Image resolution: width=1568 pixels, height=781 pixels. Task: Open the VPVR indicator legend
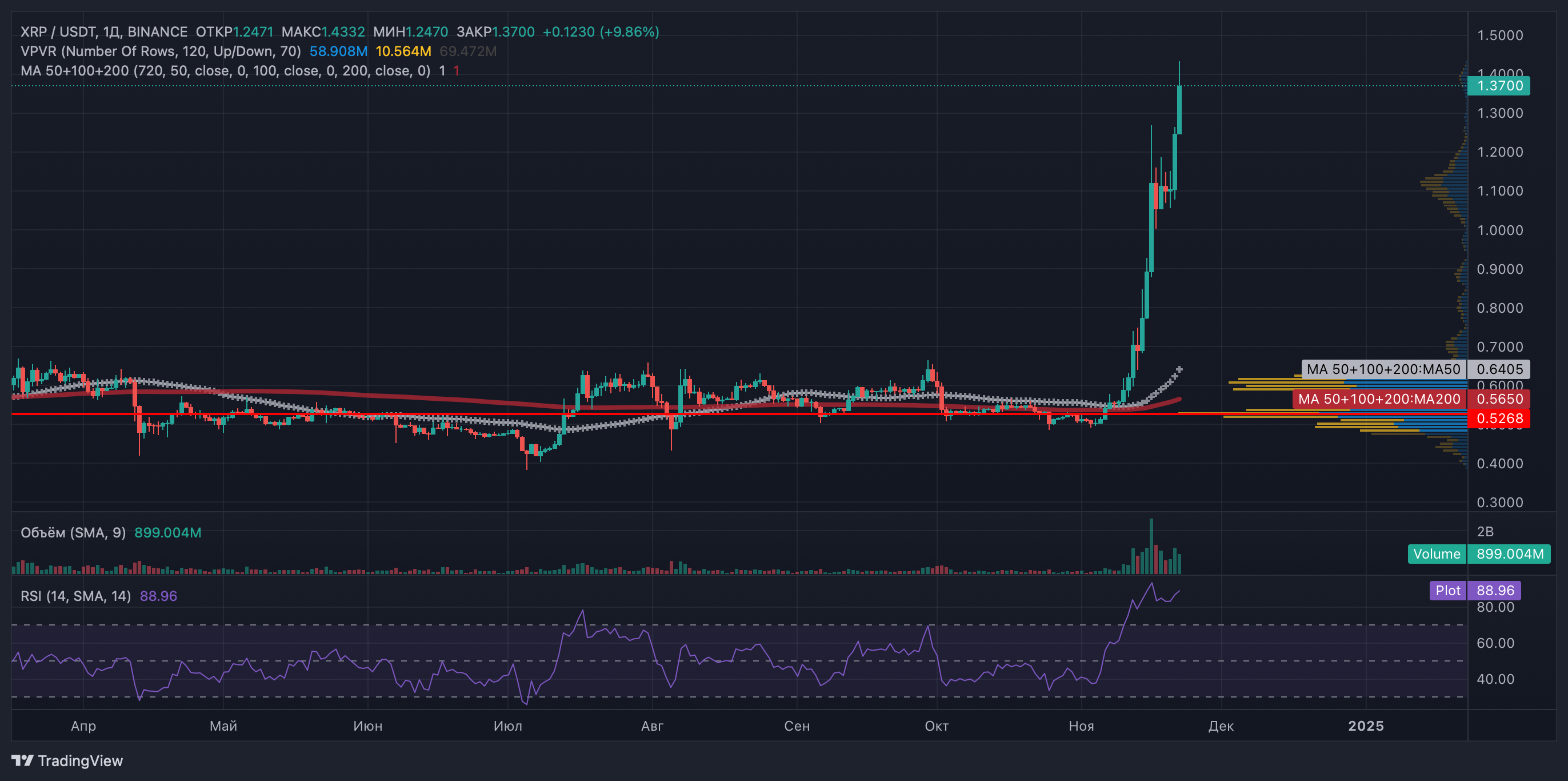coord(161,51)
